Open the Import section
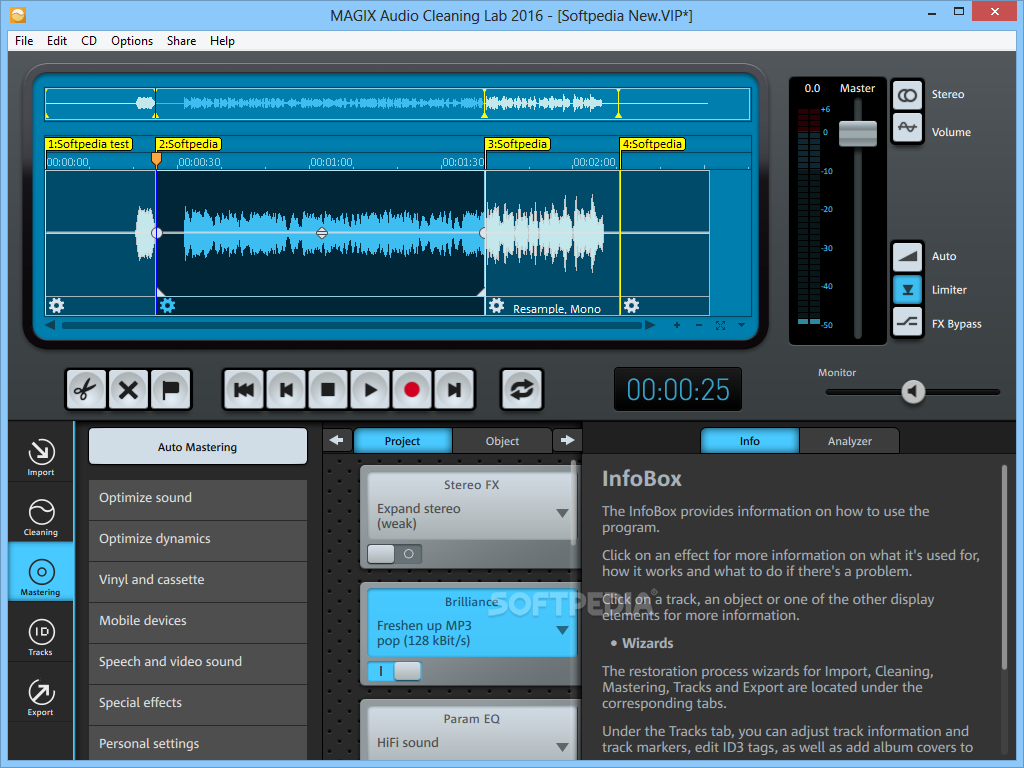1024x768 pixels. click(40, 456)
